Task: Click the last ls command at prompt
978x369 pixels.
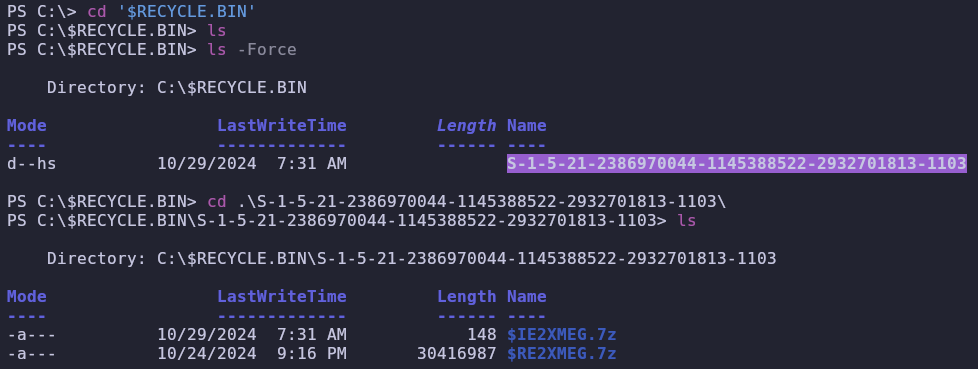Action: (x=686, y=221)
